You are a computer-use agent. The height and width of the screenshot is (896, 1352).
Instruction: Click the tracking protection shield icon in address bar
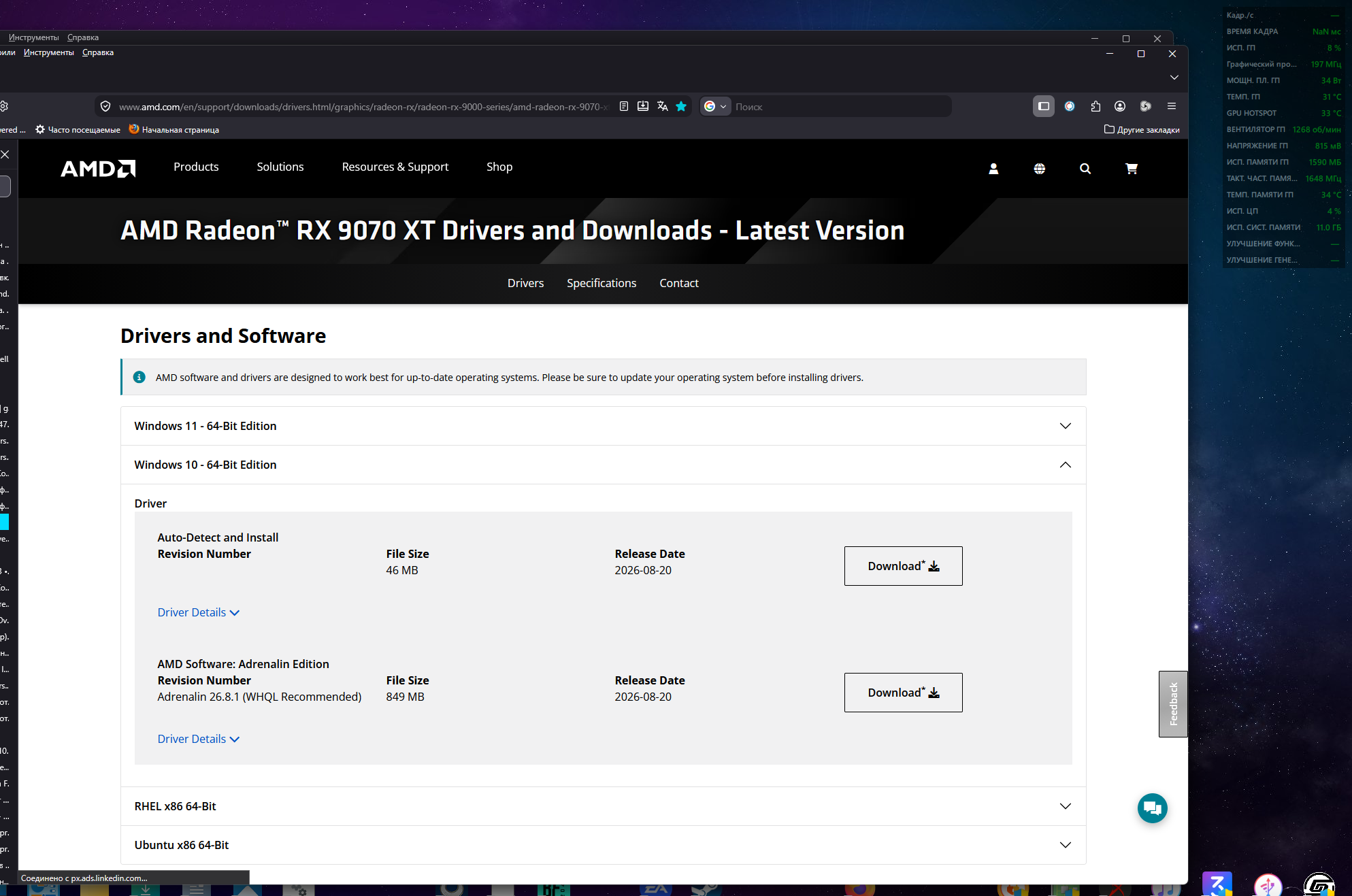pyautogui.click(x=105, y=106)
